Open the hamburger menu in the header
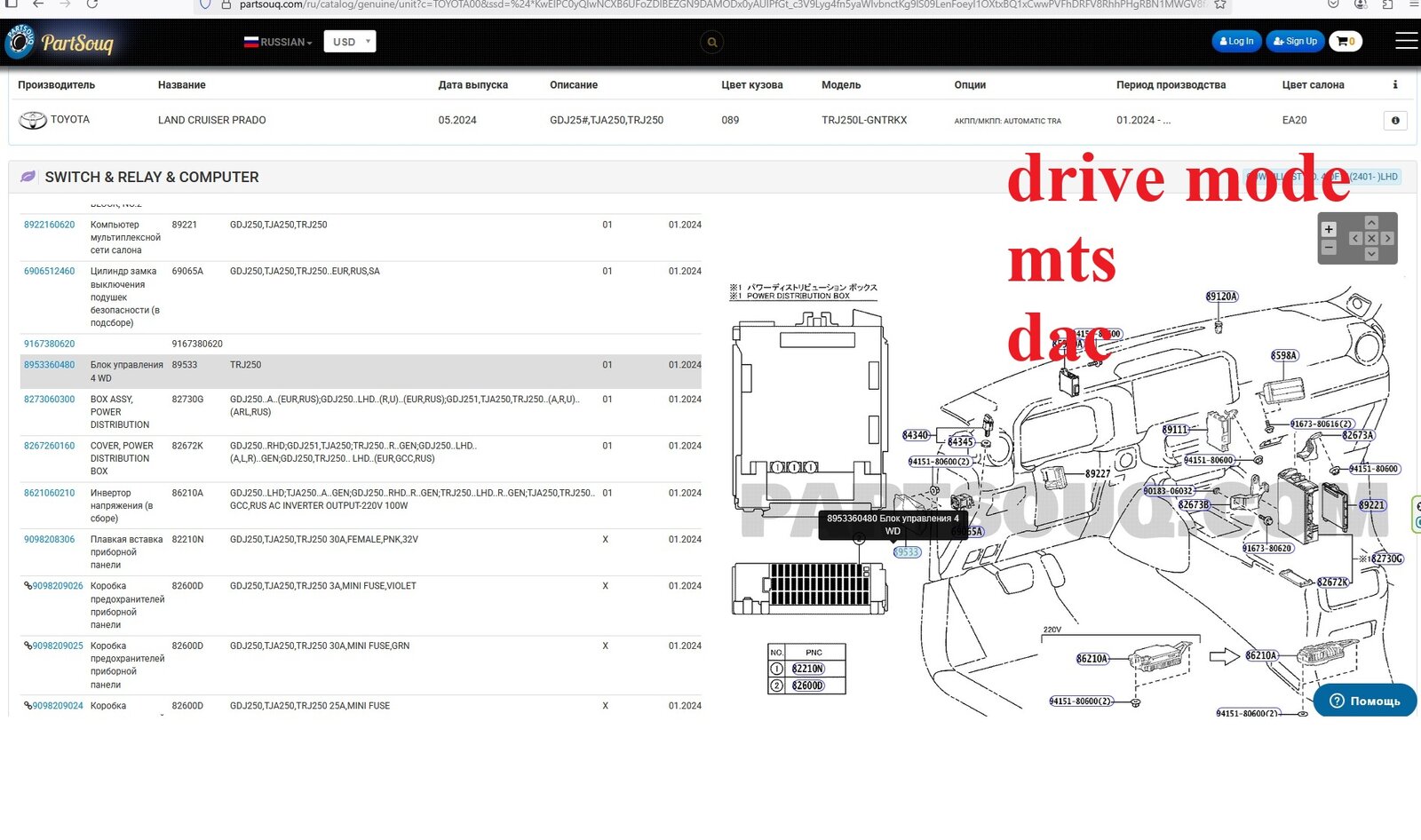This screenshot has height=840, width=1421. [1407, 41]
